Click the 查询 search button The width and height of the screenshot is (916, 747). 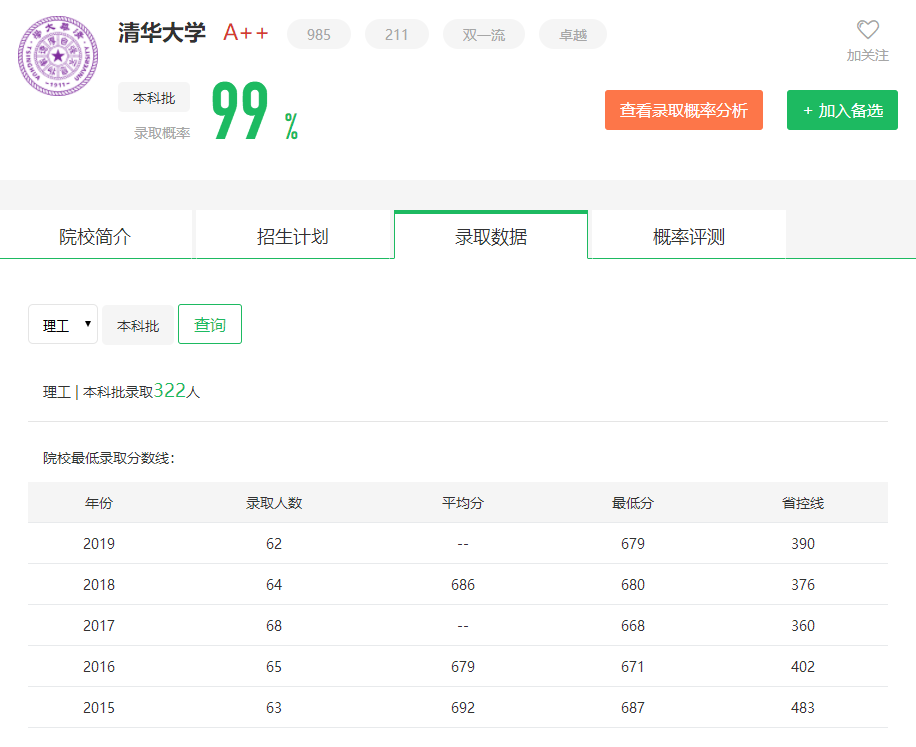[x=210, y=324]
